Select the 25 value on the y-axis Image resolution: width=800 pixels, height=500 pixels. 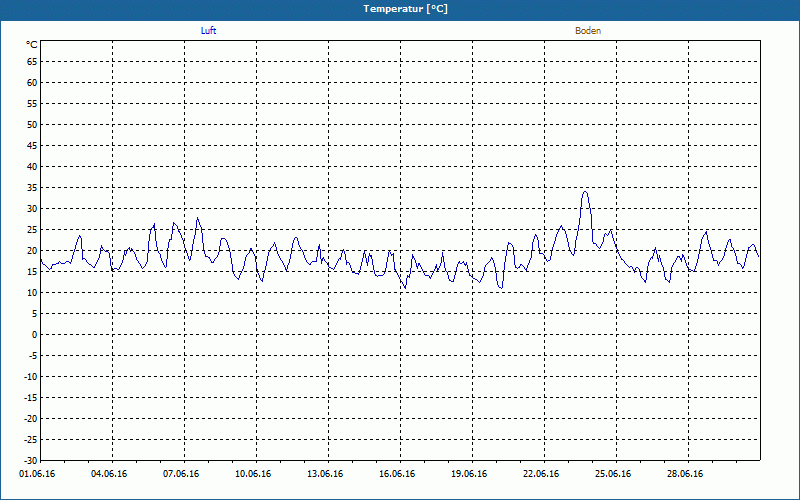[x=32, y=230]
